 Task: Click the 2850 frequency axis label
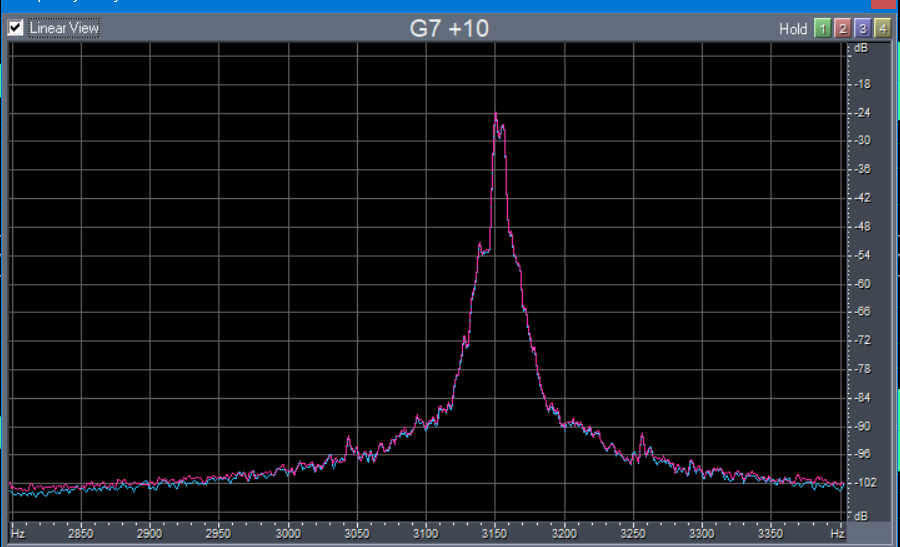pyautogui.click(x=80, y=534)
